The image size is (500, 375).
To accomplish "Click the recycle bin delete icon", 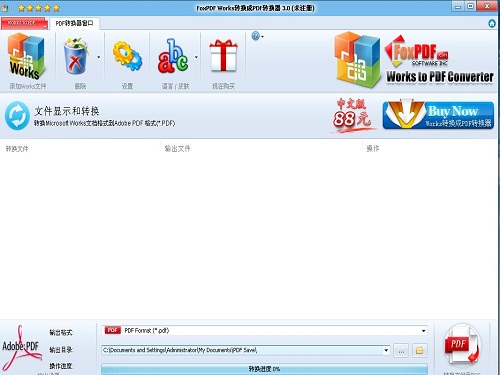I will click(76, 56).
